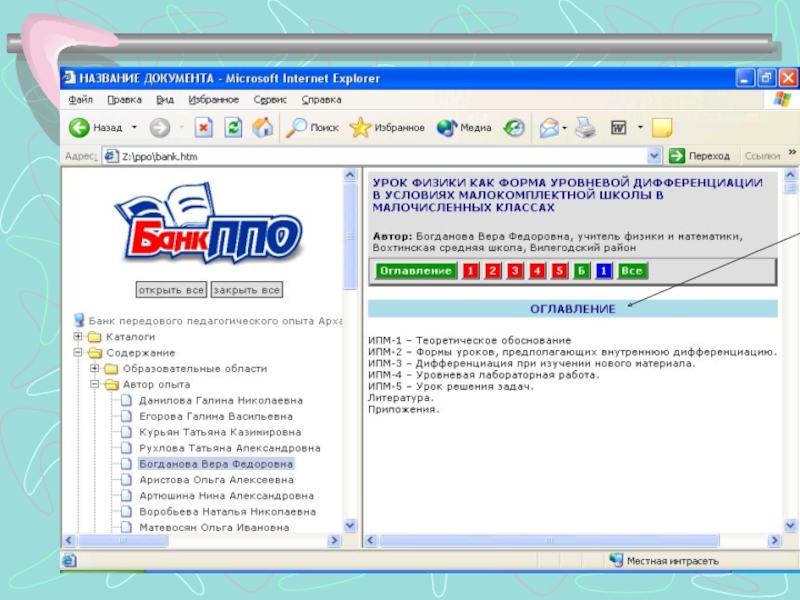Viewport: 800px width, 600px height.
Task: Click the Mail envelope icon
Action: click(x=549, y=128)
